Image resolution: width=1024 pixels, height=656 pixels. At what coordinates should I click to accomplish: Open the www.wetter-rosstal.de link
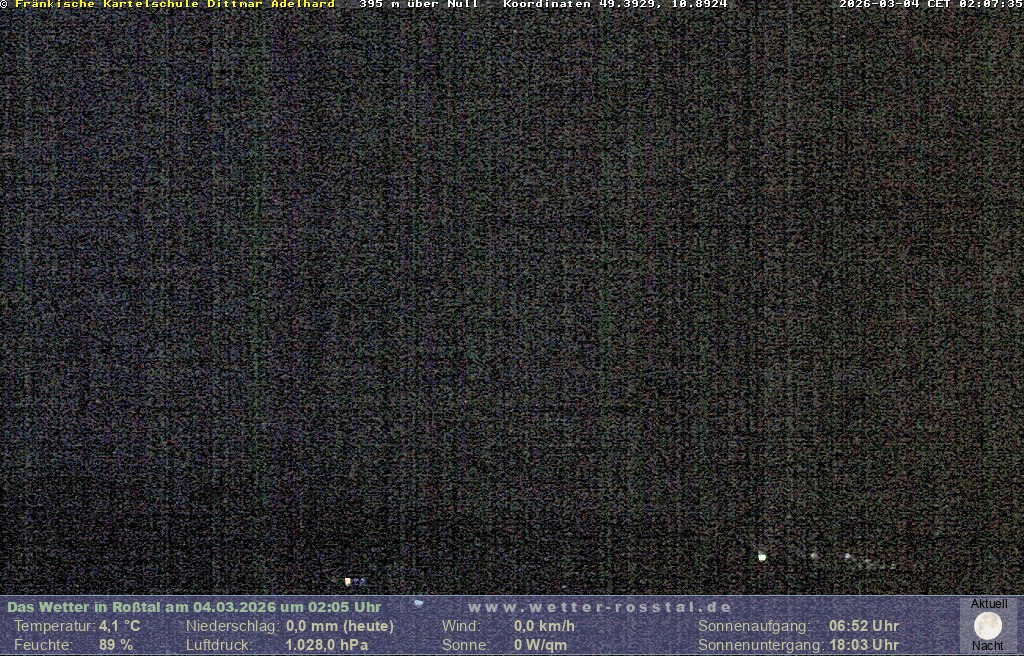[600, 607]
